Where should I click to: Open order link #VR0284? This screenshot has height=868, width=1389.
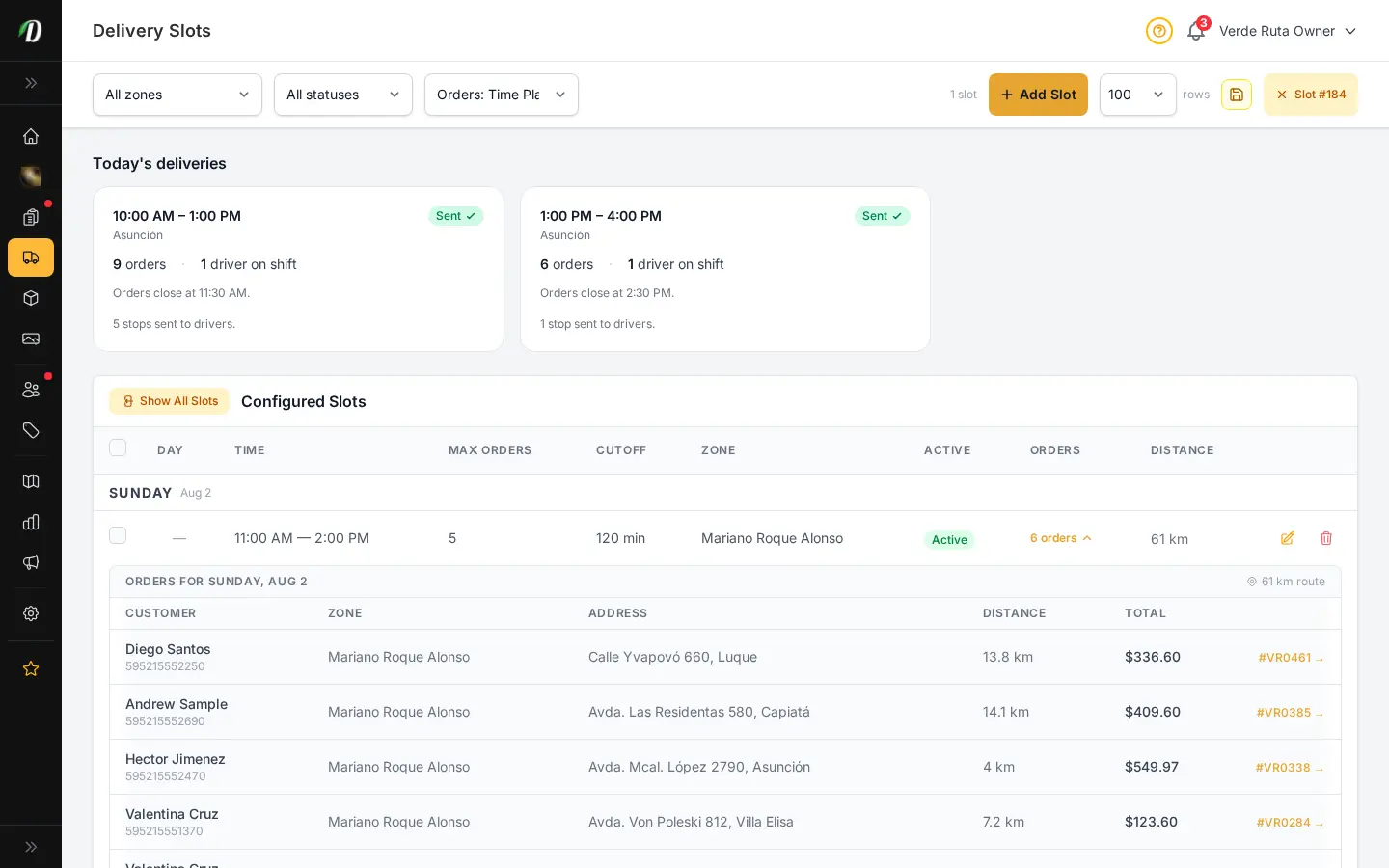[1290, 823]
